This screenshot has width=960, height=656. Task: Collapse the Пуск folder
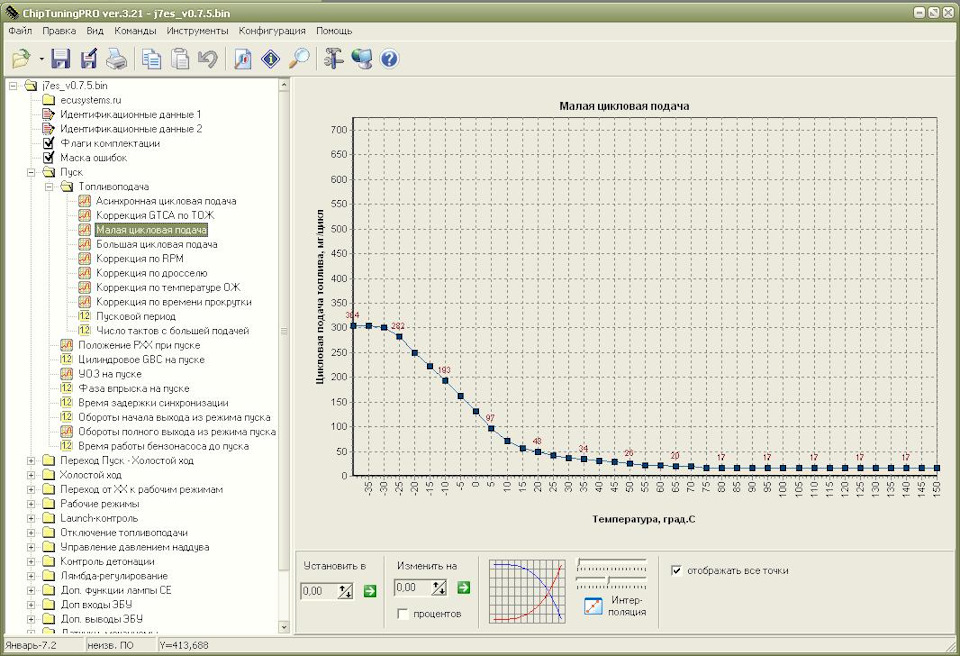tap(31, 172)
